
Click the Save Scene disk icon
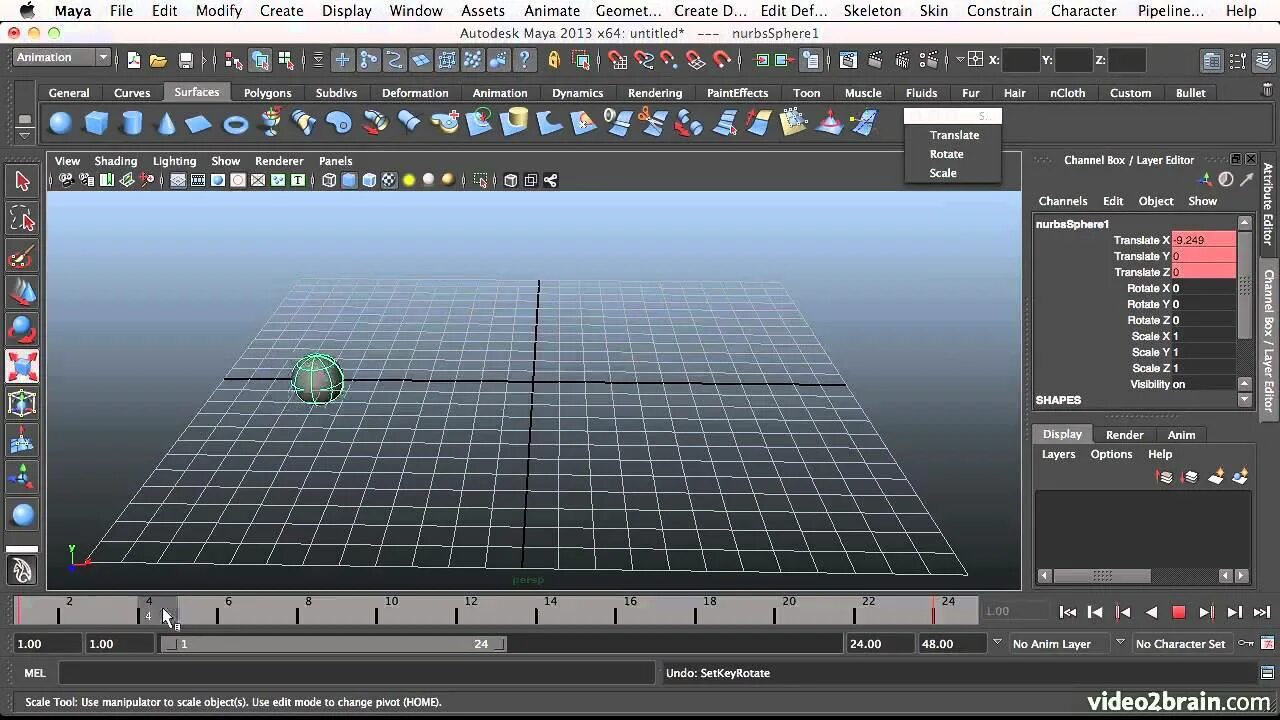coord(185,60)
